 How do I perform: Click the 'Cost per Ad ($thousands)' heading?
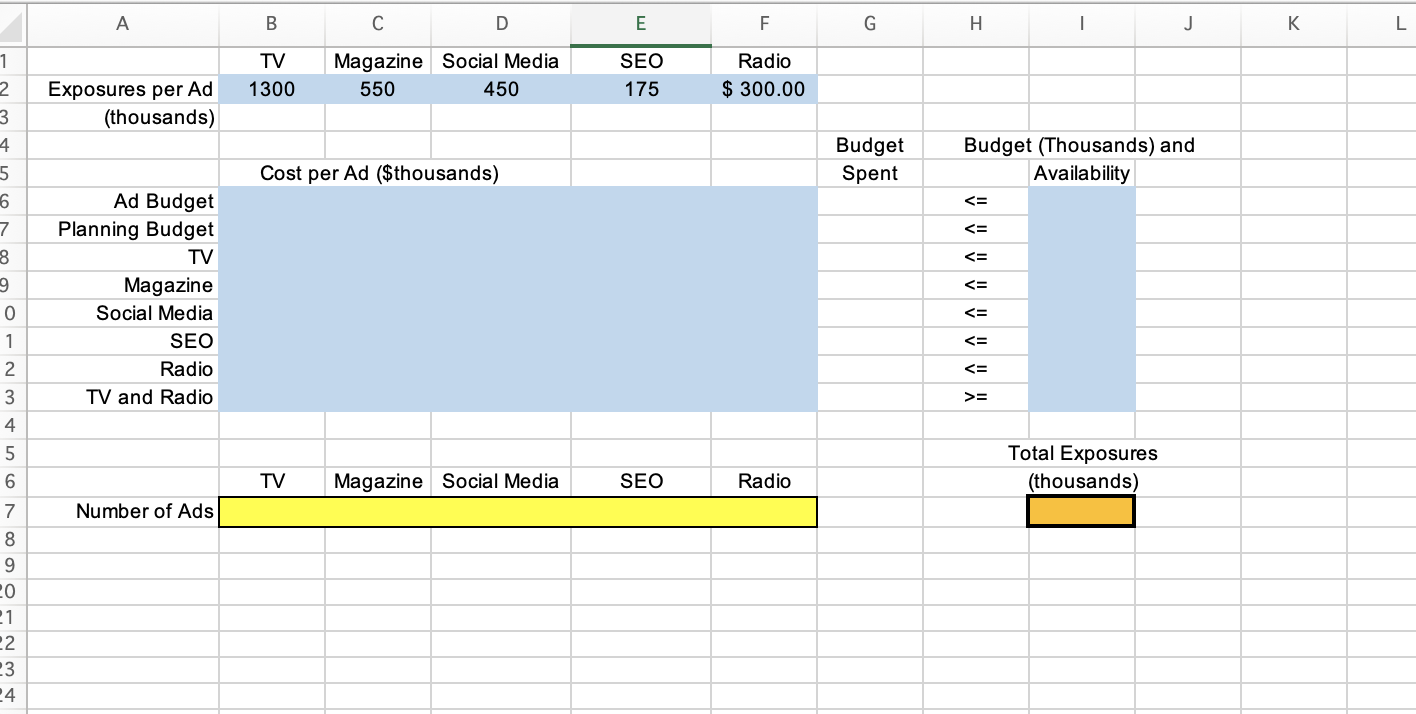coord(379,173)
